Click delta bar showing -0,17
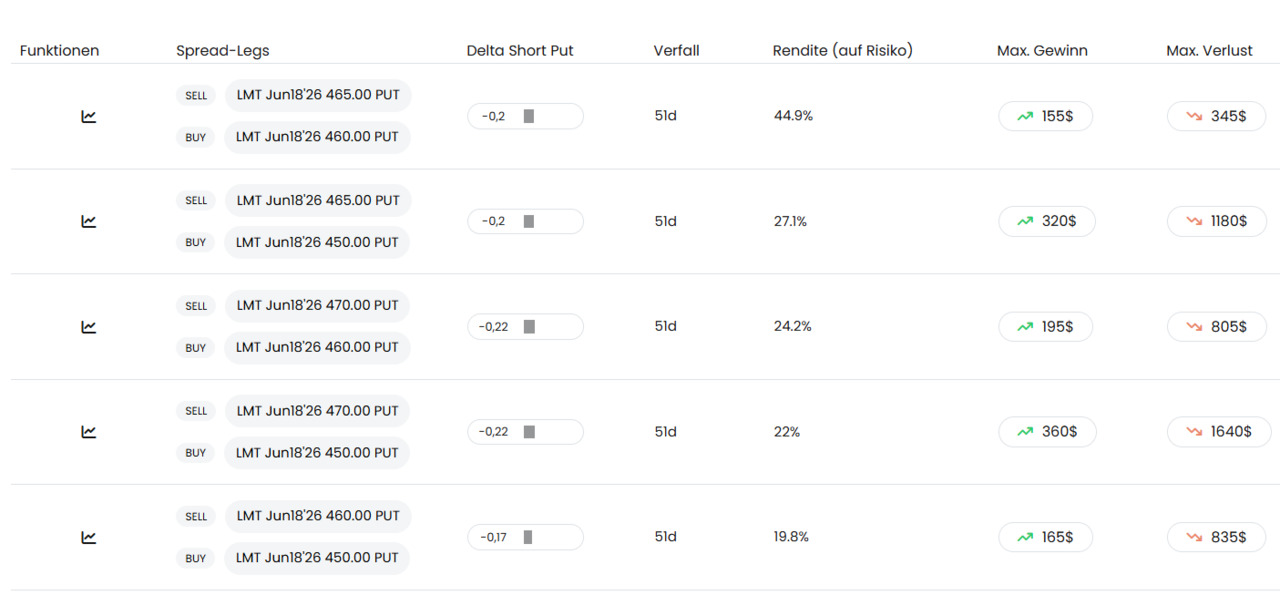The image size is (1280, 616). point(525,537)
